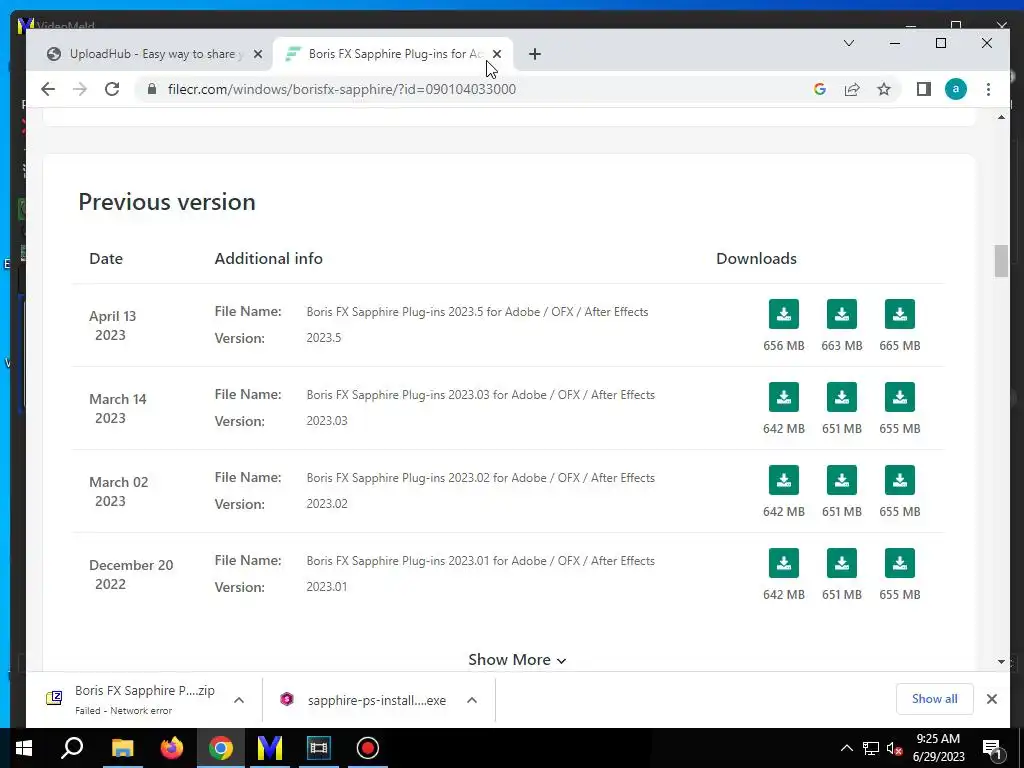Close the downloads bar

point(991,699)
